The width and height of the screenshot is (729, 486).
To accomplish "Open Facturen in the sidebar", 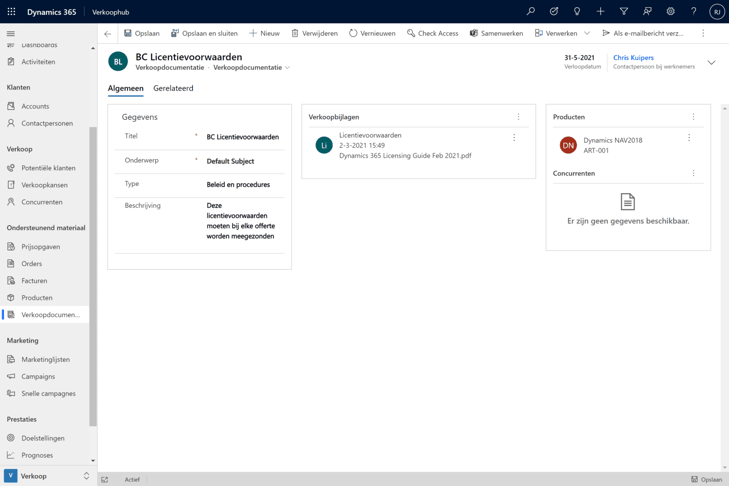I will point(34,281).
